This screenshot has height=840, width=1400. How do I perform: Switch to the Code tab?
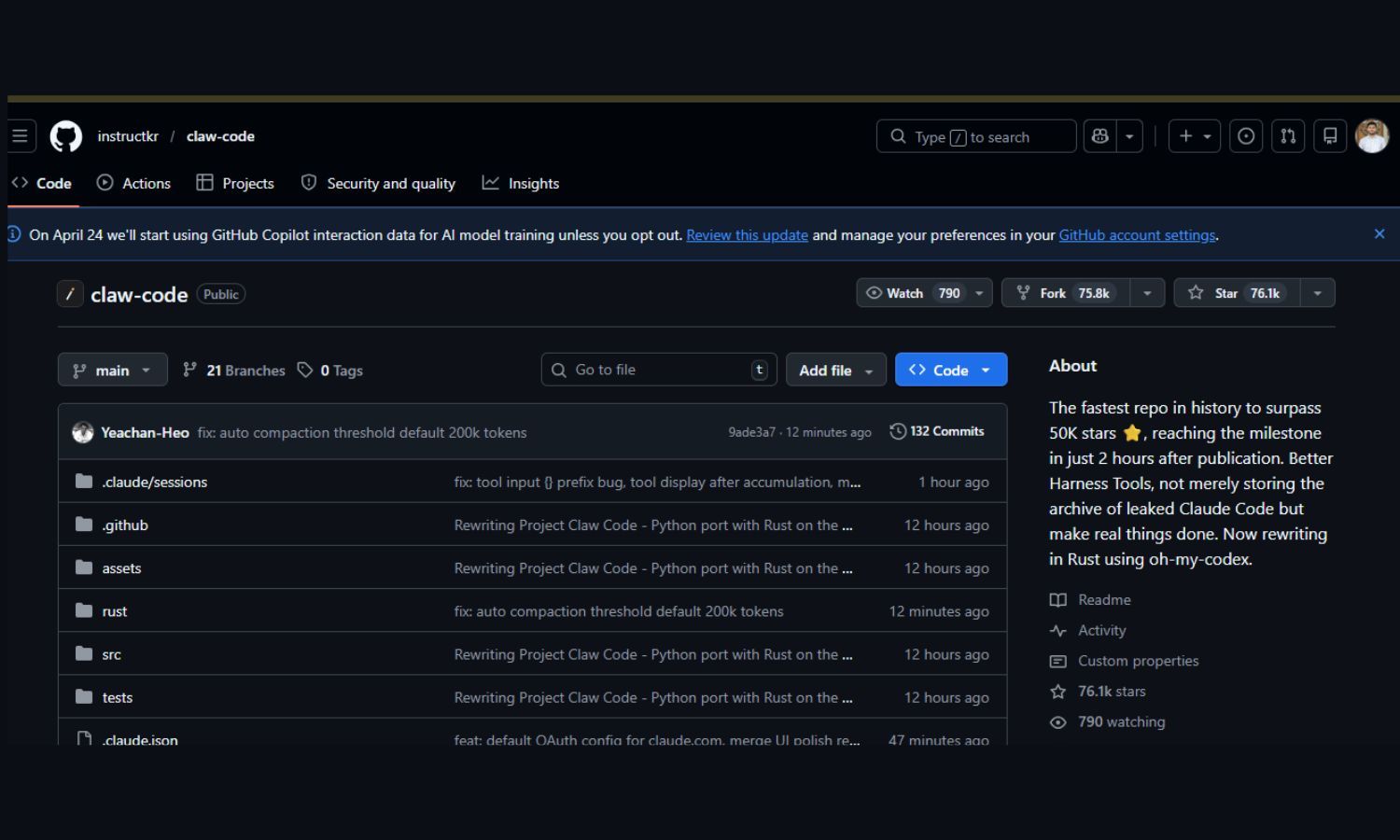(x=42, y=183)
